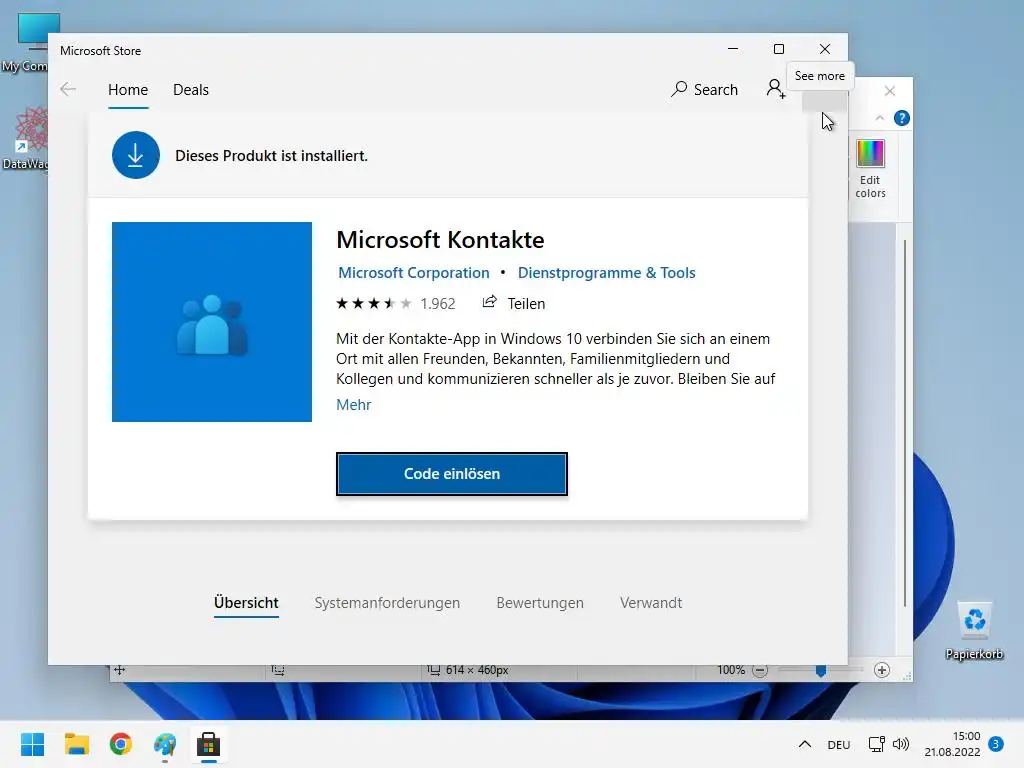Click the Dieses Produkt ist installiert message
Screen dimensions: 1024x768
(x=272, y=156)
